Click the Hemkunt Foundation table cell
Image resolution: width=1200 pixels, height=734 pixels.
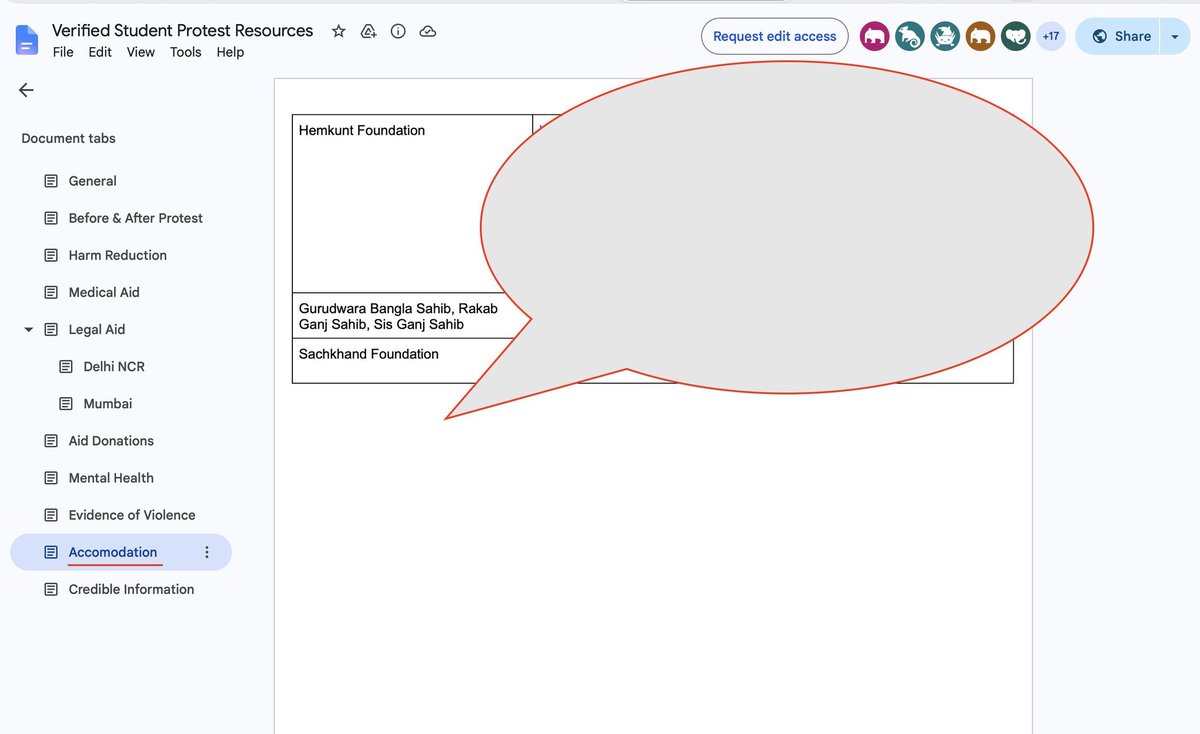pos(412,204)
